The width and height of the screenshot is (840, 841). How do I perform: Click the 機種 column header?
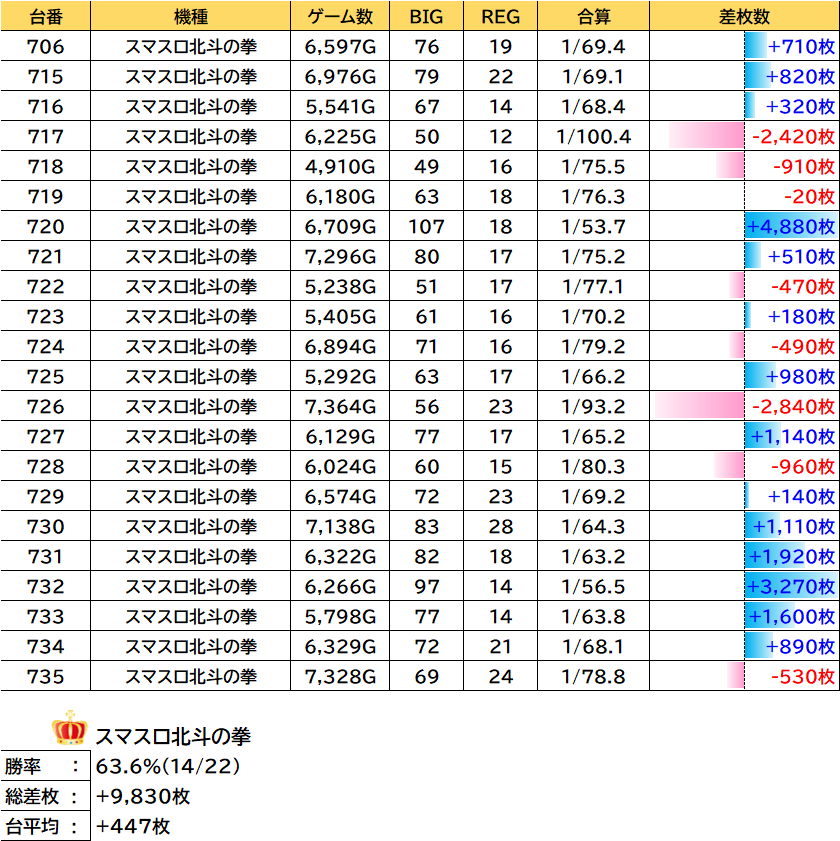coord(190,16)
